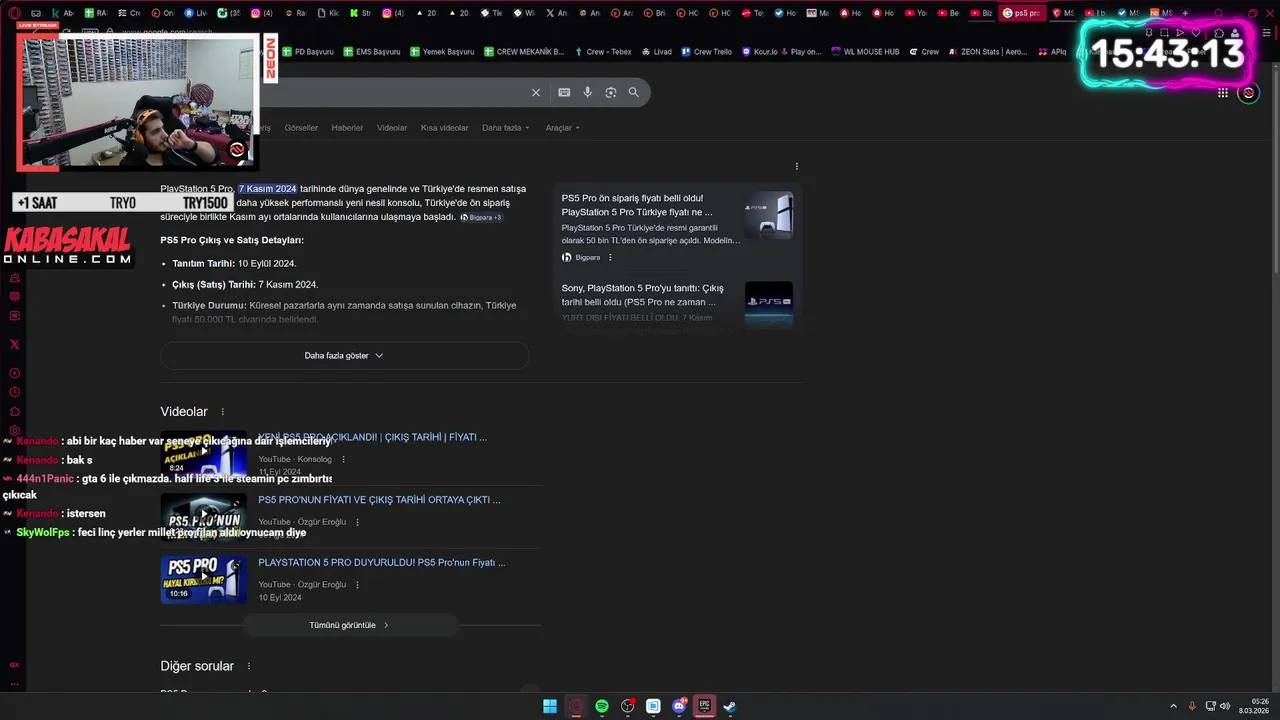Open PS5 PRO'NUN FİYATI VE ÇIKIŞ TARİHİ video
Image resolution: width=1280 pixels, height=720 pixels.
(379, 500)
